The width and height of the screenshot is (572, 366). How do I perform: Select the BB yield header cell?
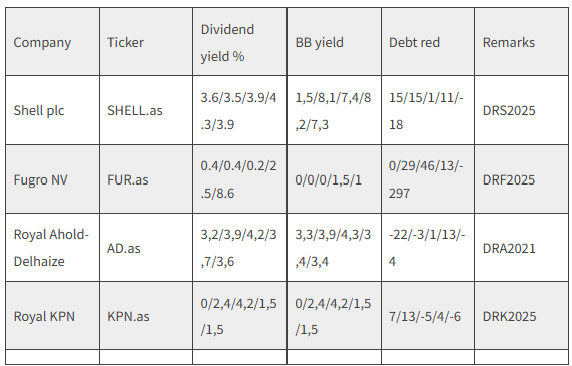pyautogui.click(x=334, y=42)
